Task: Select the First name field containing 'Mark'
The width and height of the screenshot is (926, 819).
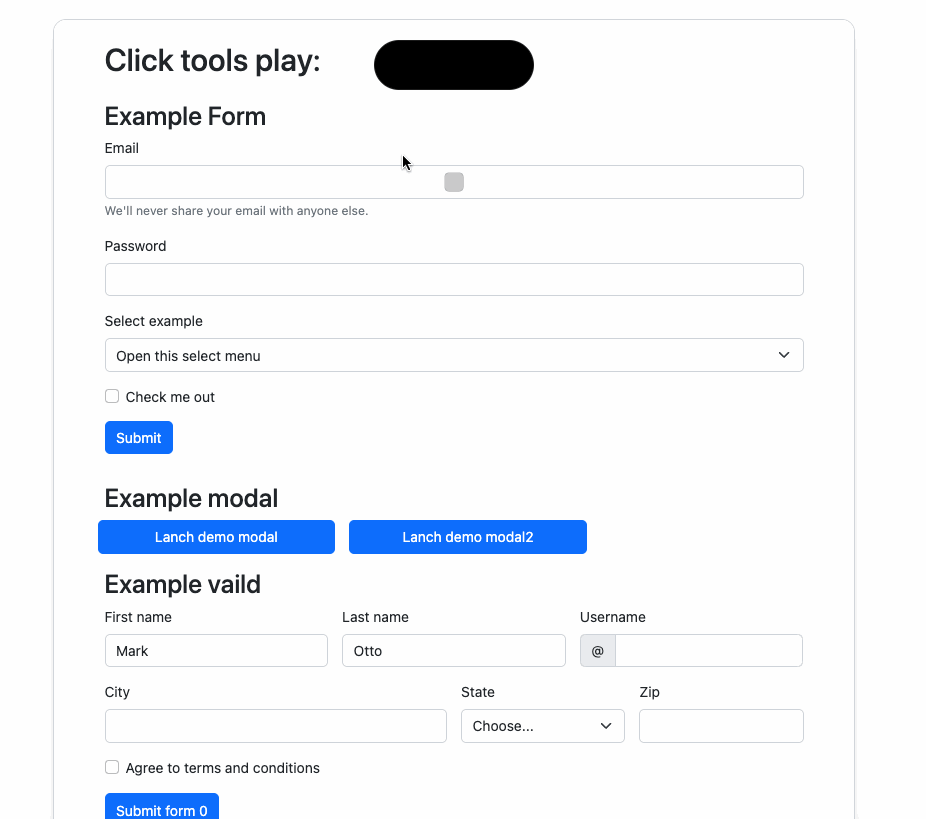Action: [x=216, y=650]
